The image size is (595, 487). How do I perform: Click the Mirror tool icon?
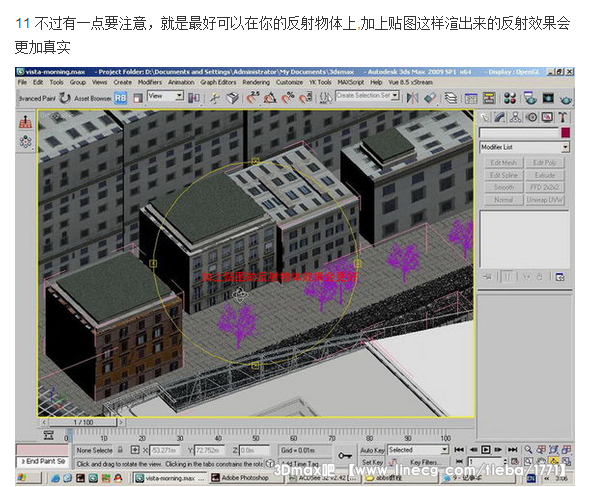tap(412, 98)
